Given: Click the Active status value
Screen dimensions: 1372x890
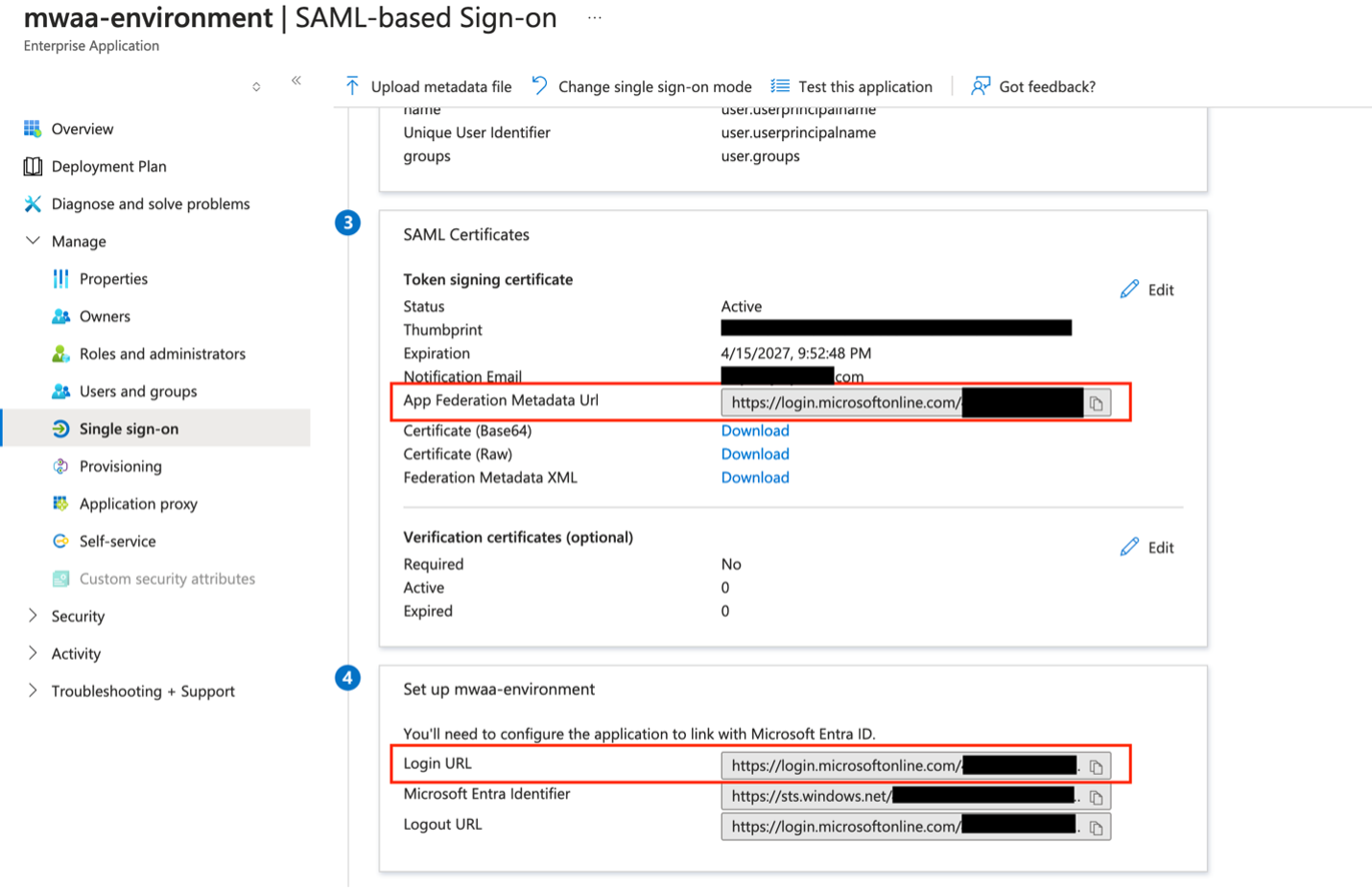Looking at the screenshot, I should pos(742,306).
